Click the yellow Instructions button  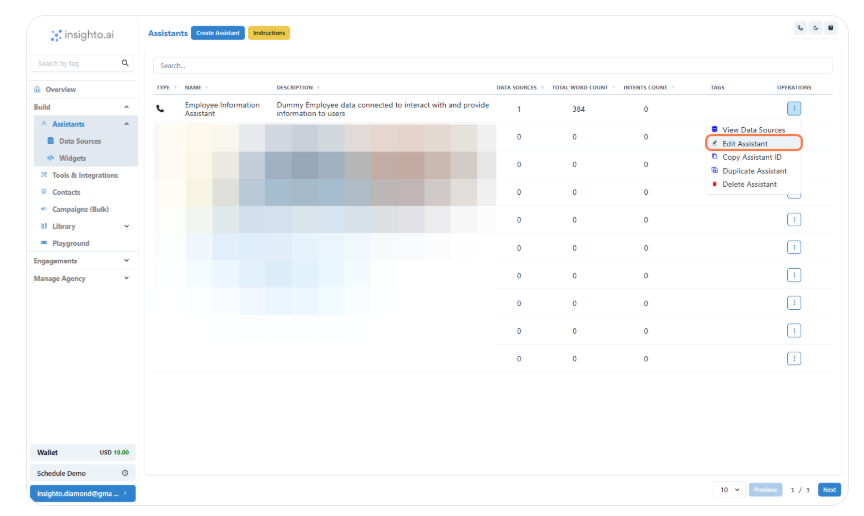(x=269, y=33)
